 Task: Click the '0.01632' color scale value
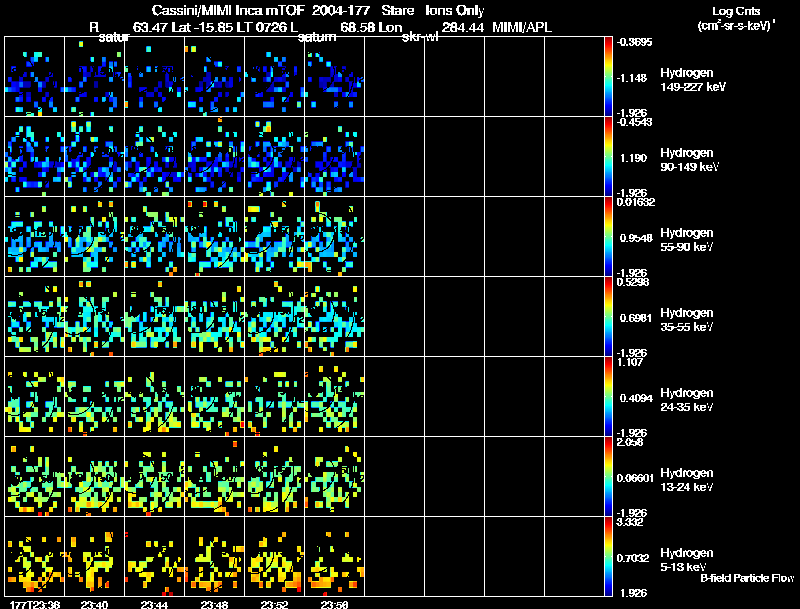(x=636, y=202)
